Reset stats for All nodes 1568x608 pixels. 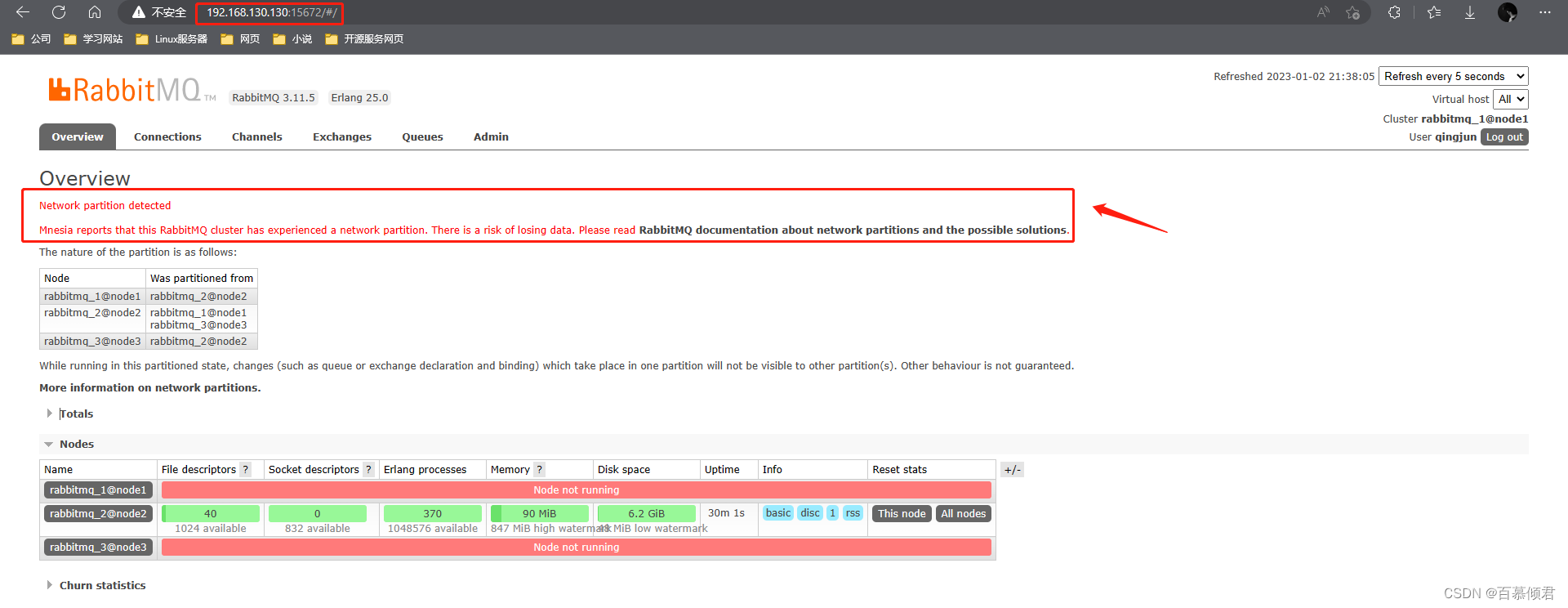click(964, 513)
